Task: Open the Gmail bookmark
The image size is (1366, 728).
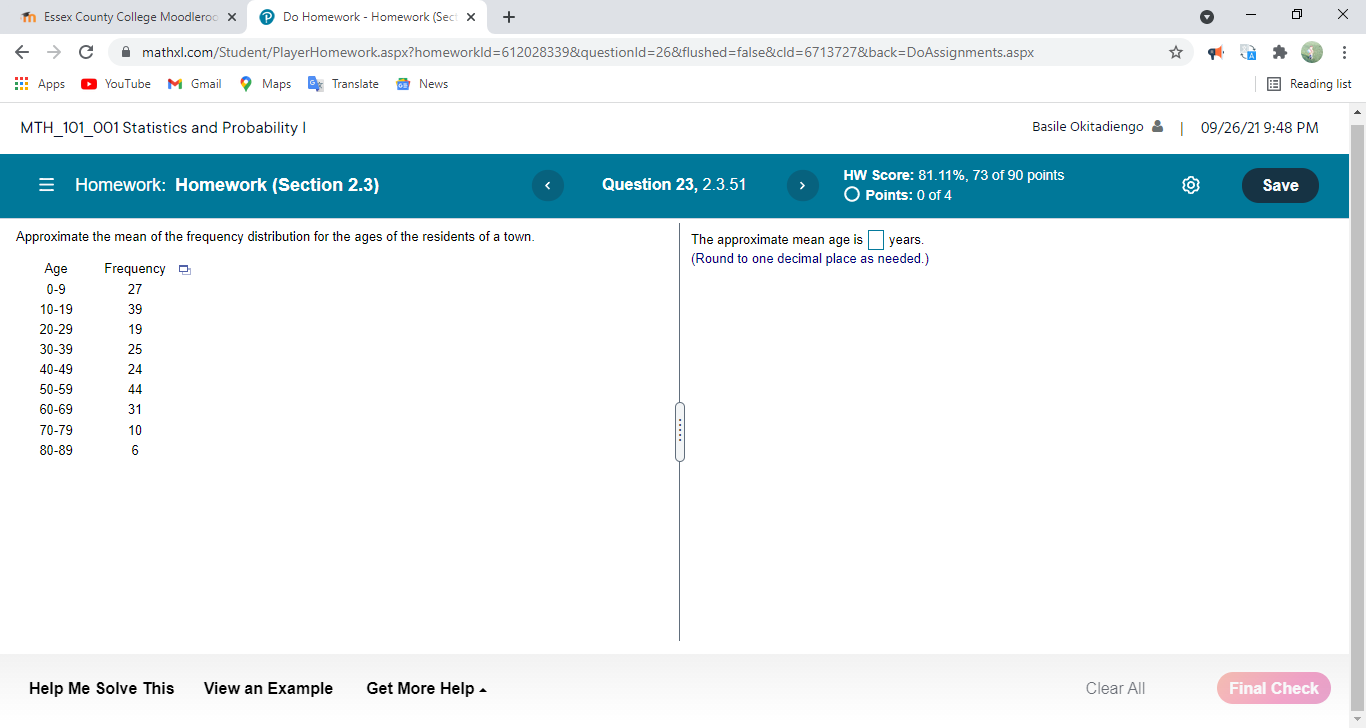Action: tap(195, 84)
